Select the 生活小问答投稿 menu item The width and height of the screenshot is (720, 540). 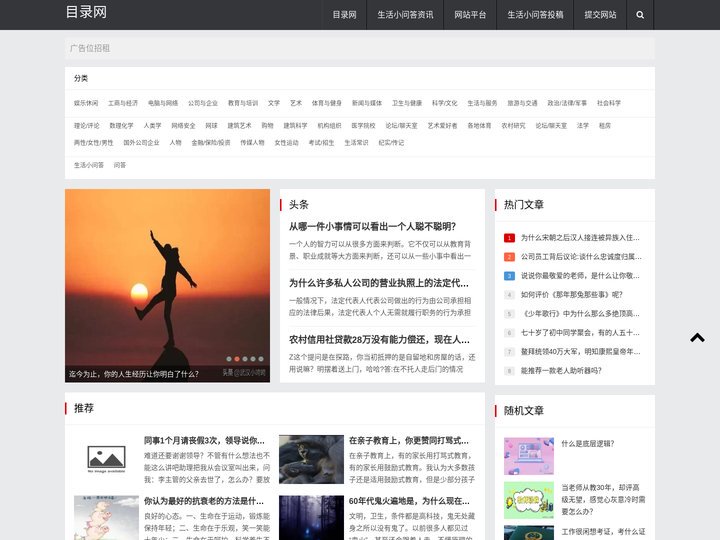click(535, 15)
